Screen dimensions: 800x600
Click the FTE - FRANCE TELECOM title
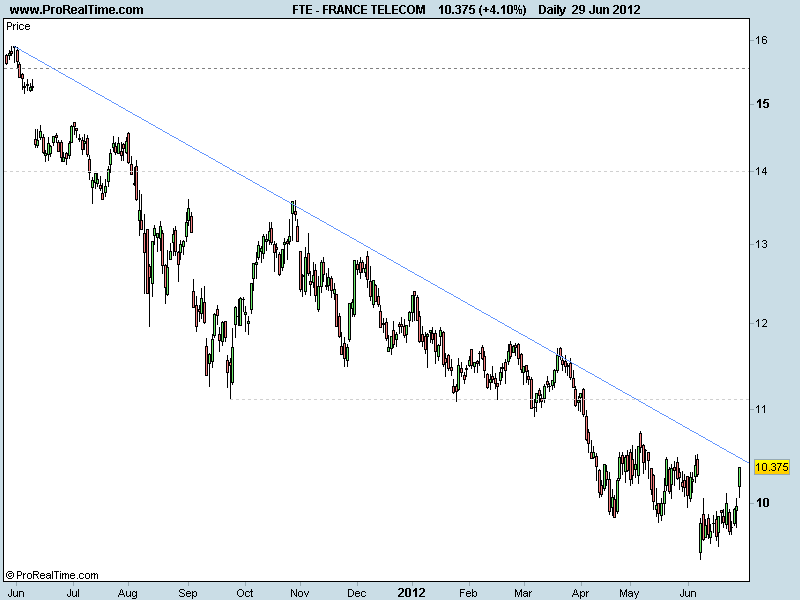point(359,10)
